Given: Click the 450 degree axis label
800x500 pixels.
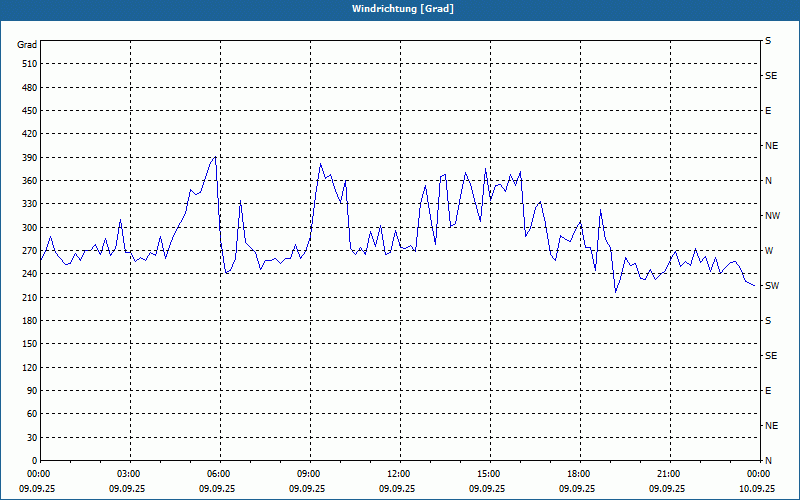Looking at the screenshot, I should pyautogui.click(x=30, y=111).
